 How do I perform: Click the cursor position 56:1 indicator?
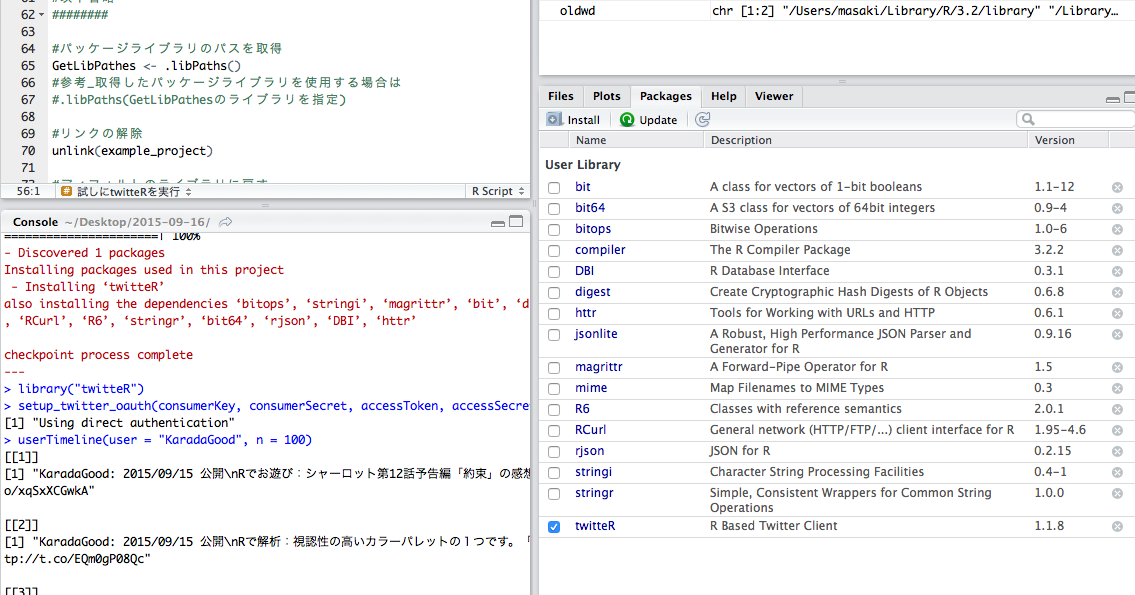(28, 191)
